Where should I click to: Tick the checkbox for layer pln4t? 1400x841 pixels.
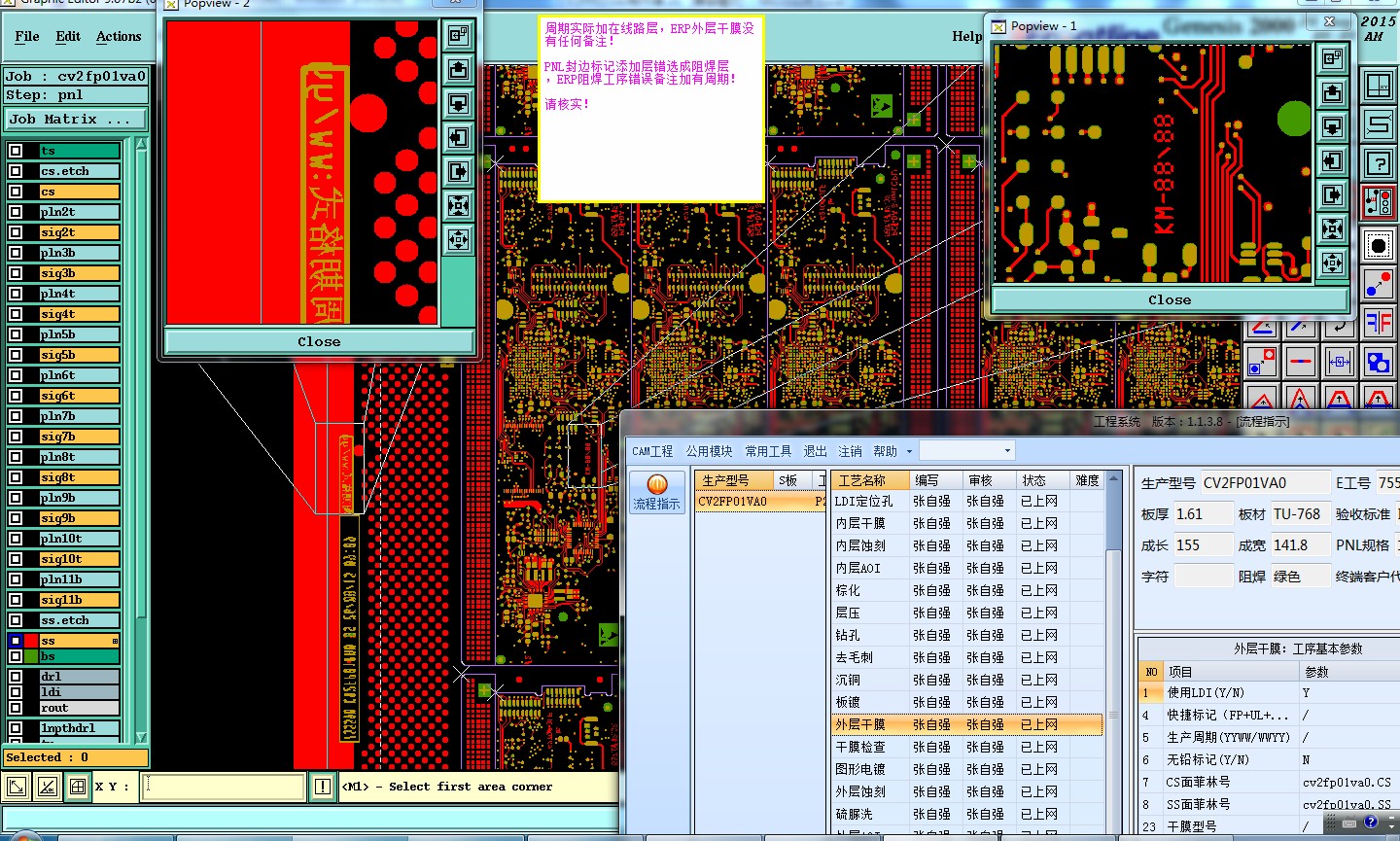point(16,294)
